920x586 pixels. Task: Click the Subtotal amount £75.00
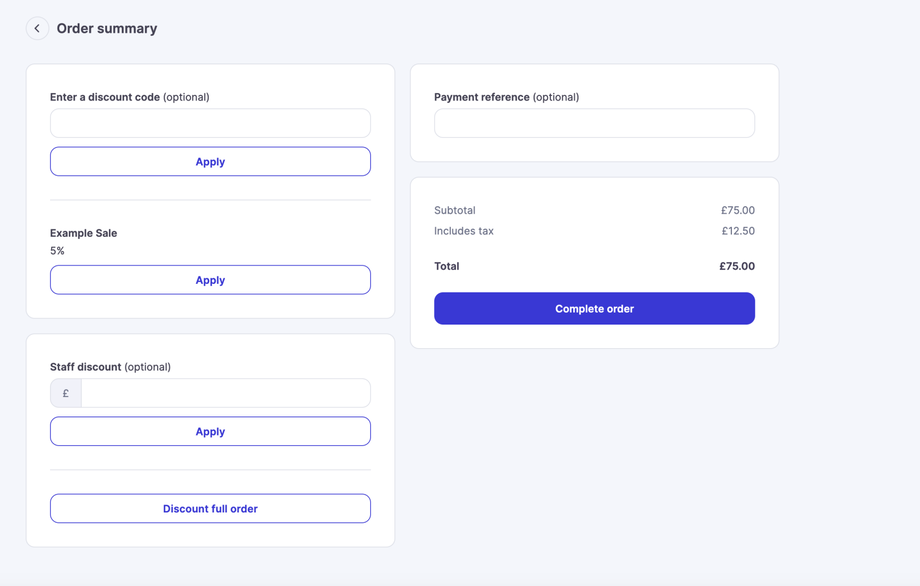738,210
